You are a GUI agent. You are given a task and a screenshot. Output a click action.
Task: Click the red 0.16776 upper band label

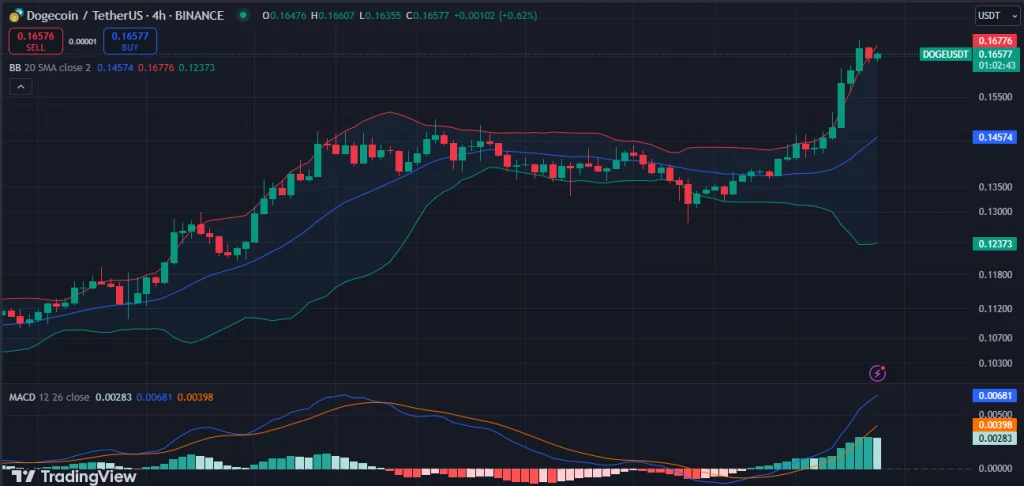994,40
